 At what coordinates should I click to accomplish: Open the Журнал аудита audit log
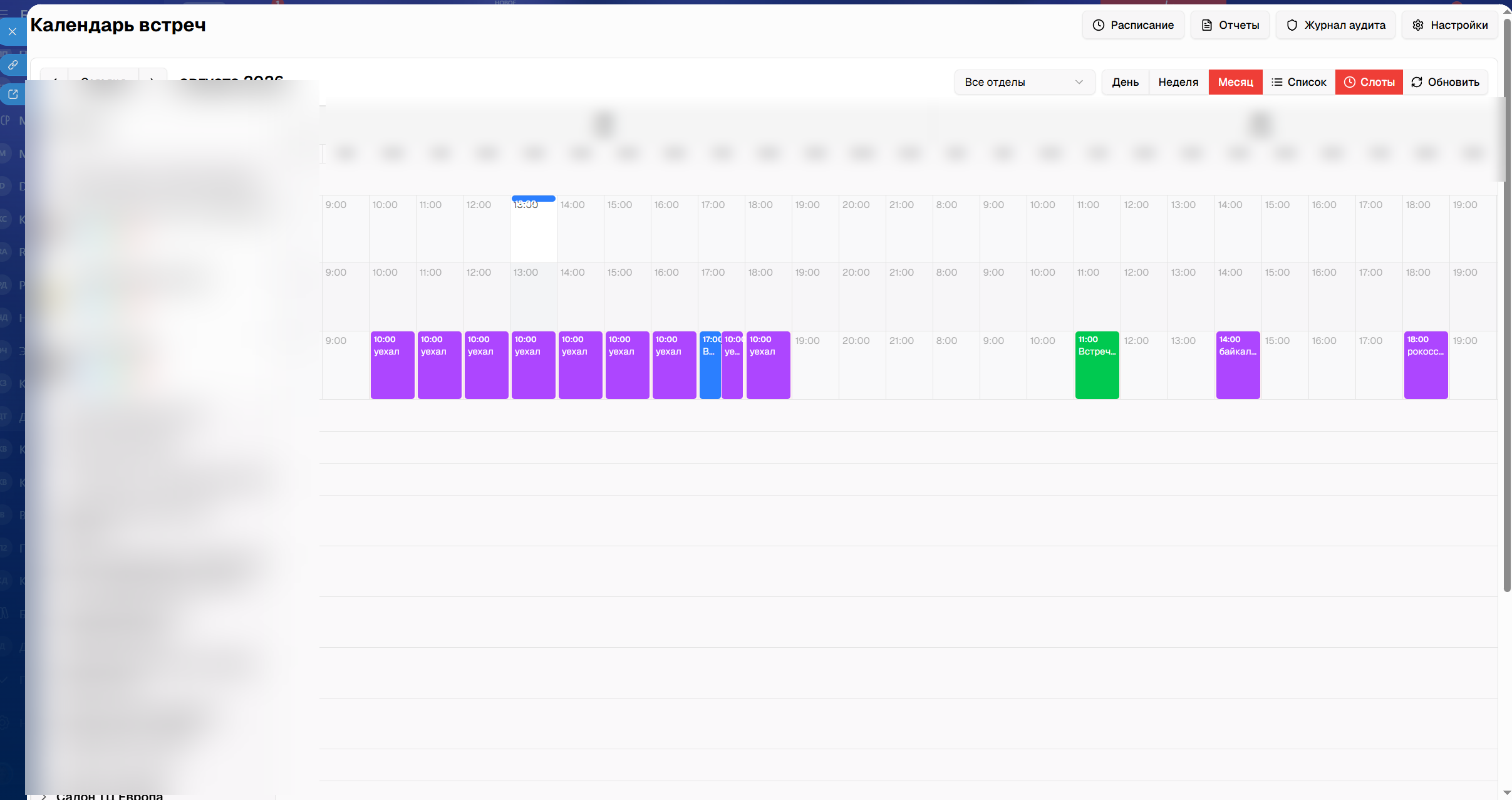tap(1335, 25)
